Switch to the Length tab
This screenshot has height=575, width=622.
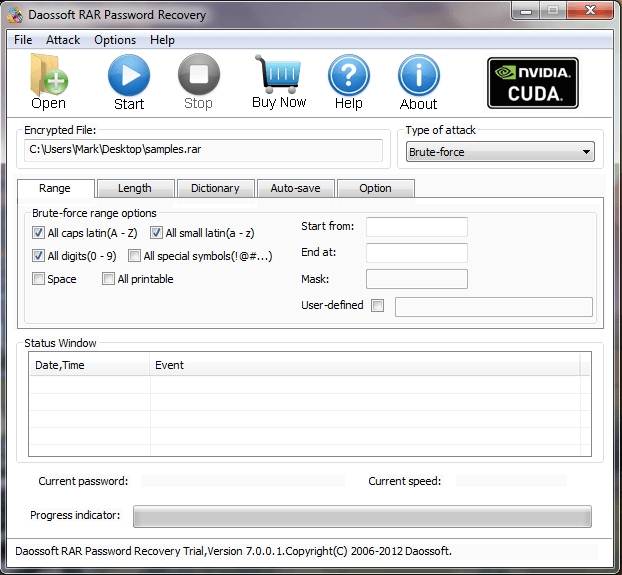135,188
